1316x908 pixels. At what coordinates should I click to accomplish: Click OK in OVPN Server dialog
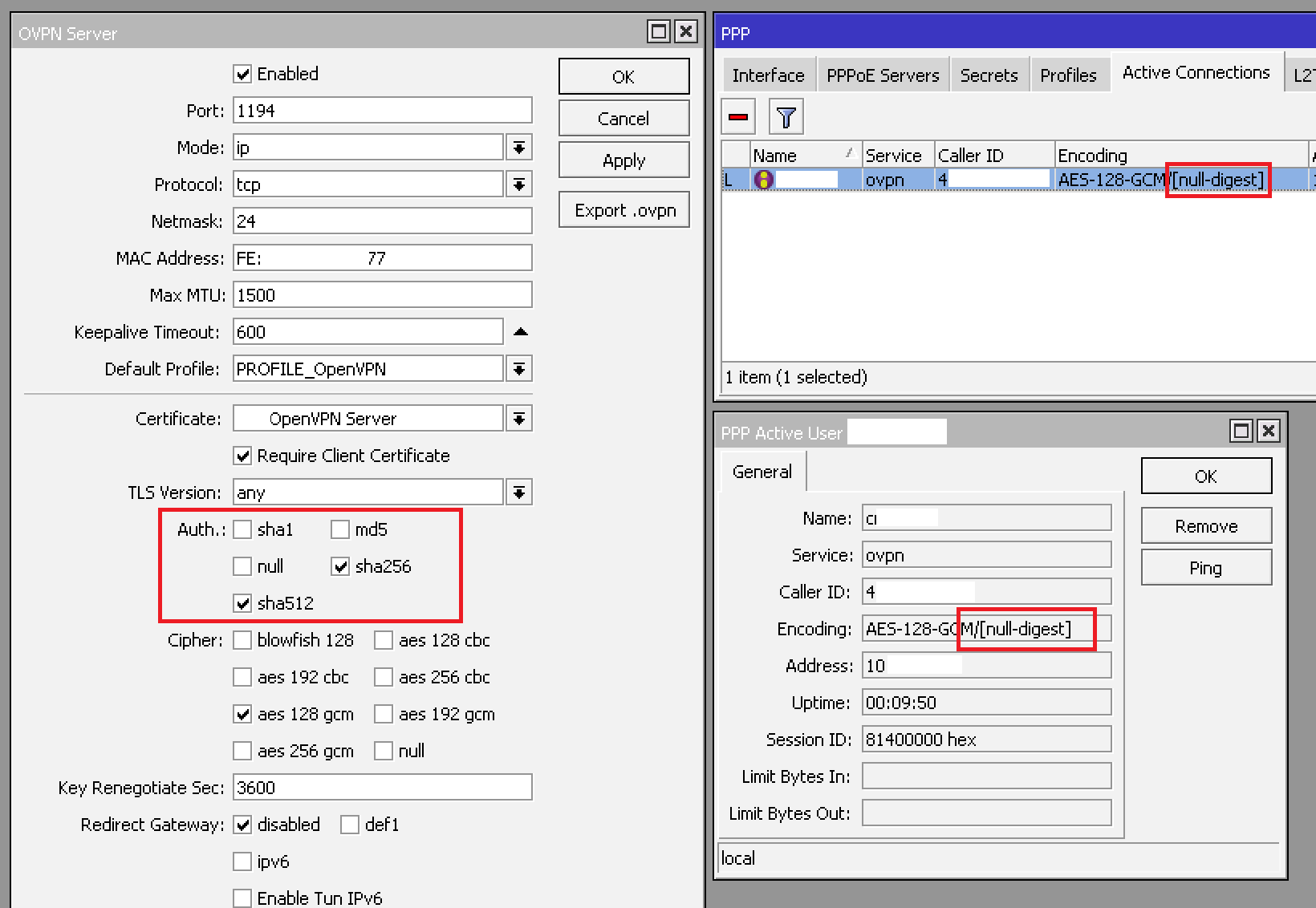623,76
